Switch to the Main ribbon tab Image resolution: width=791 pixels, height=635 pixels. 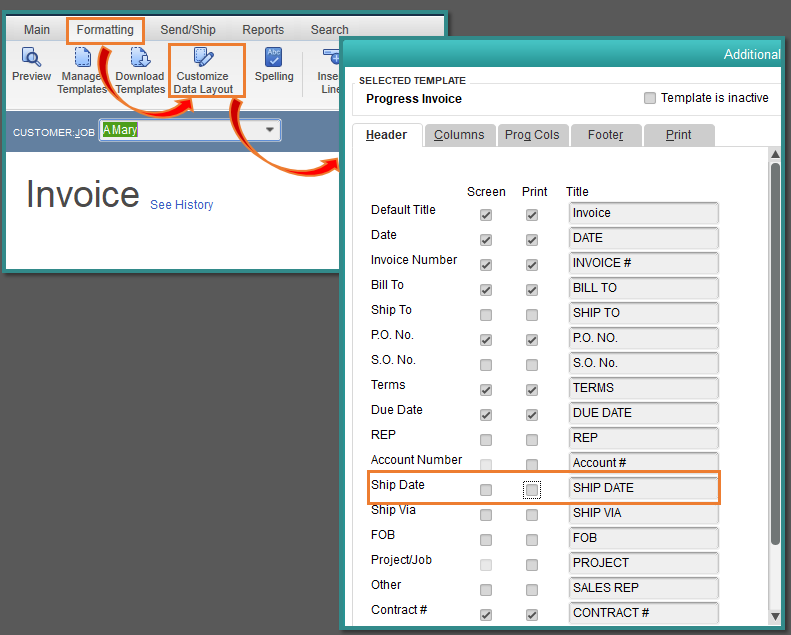coord(37,30)
